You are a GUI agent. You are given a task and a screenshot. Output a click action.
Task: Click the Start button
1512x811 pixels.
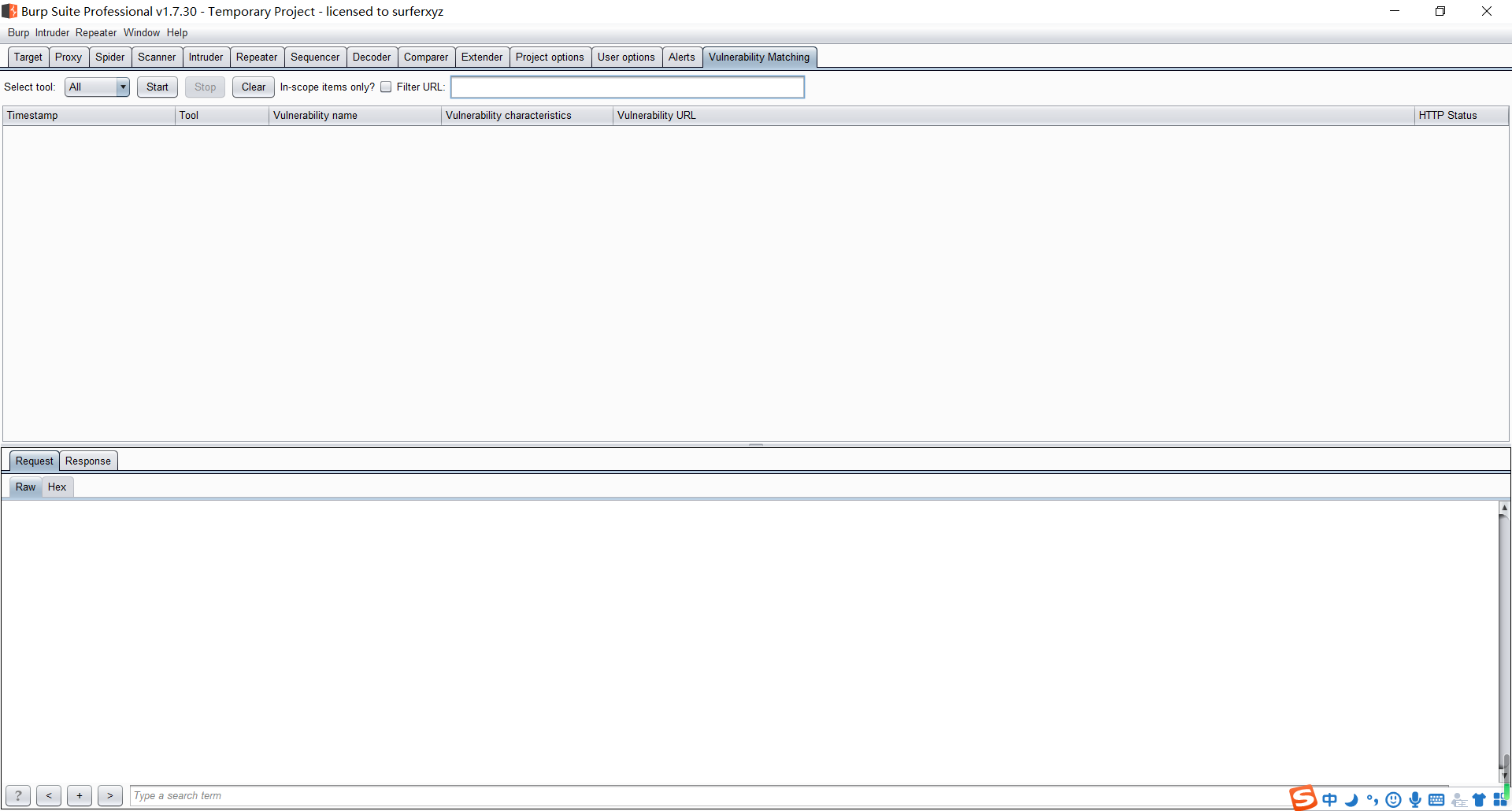157,87
